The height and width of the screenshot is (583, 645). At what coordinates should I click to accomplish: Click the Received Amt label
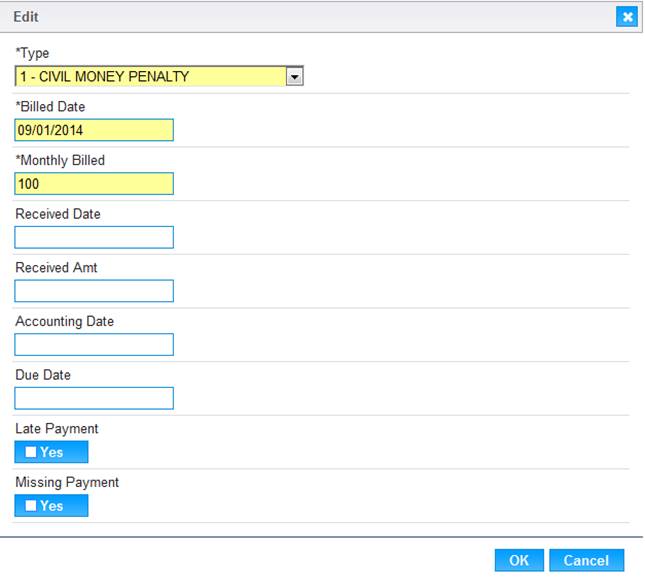point(56,267)
